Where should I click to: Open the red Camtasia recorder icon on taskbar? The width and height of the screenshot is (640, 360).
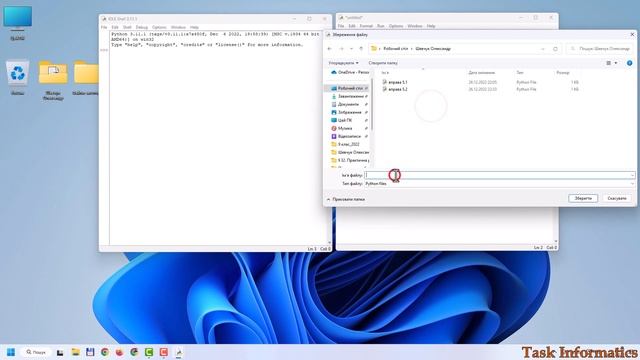tap(164, 352)
